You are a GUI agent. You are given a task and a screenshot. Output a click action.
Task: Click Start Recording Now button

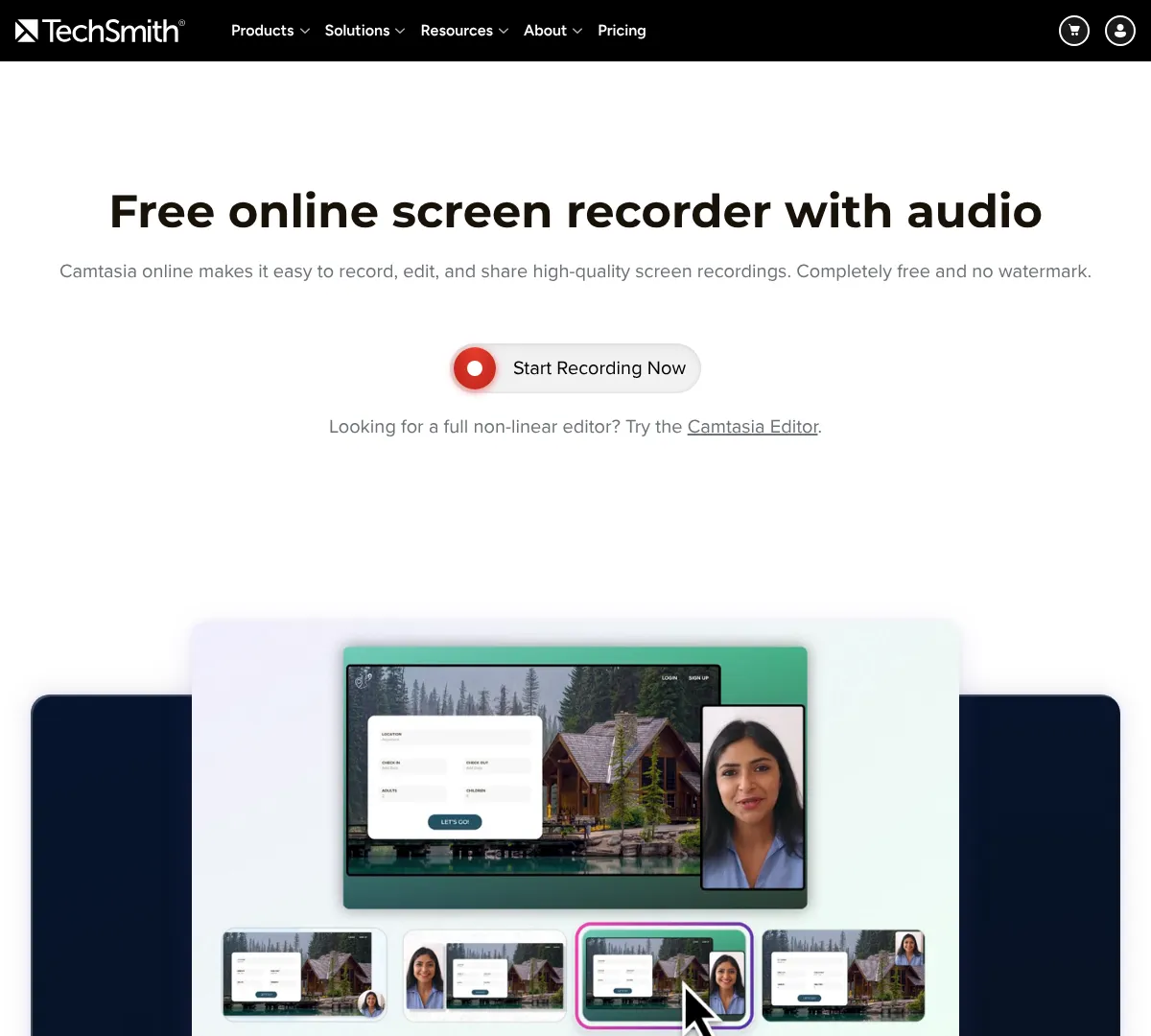575,368
